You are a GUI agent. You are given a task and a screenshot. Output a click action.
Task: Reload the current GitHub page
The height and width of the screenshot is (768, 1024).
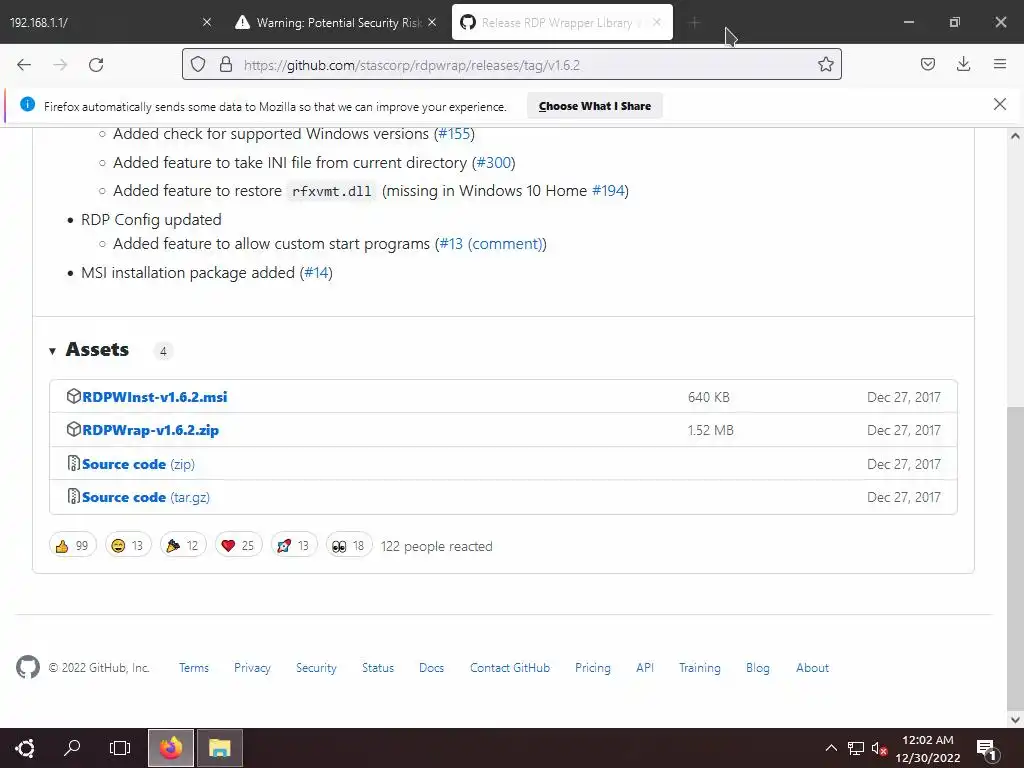(x=96, y=65)
